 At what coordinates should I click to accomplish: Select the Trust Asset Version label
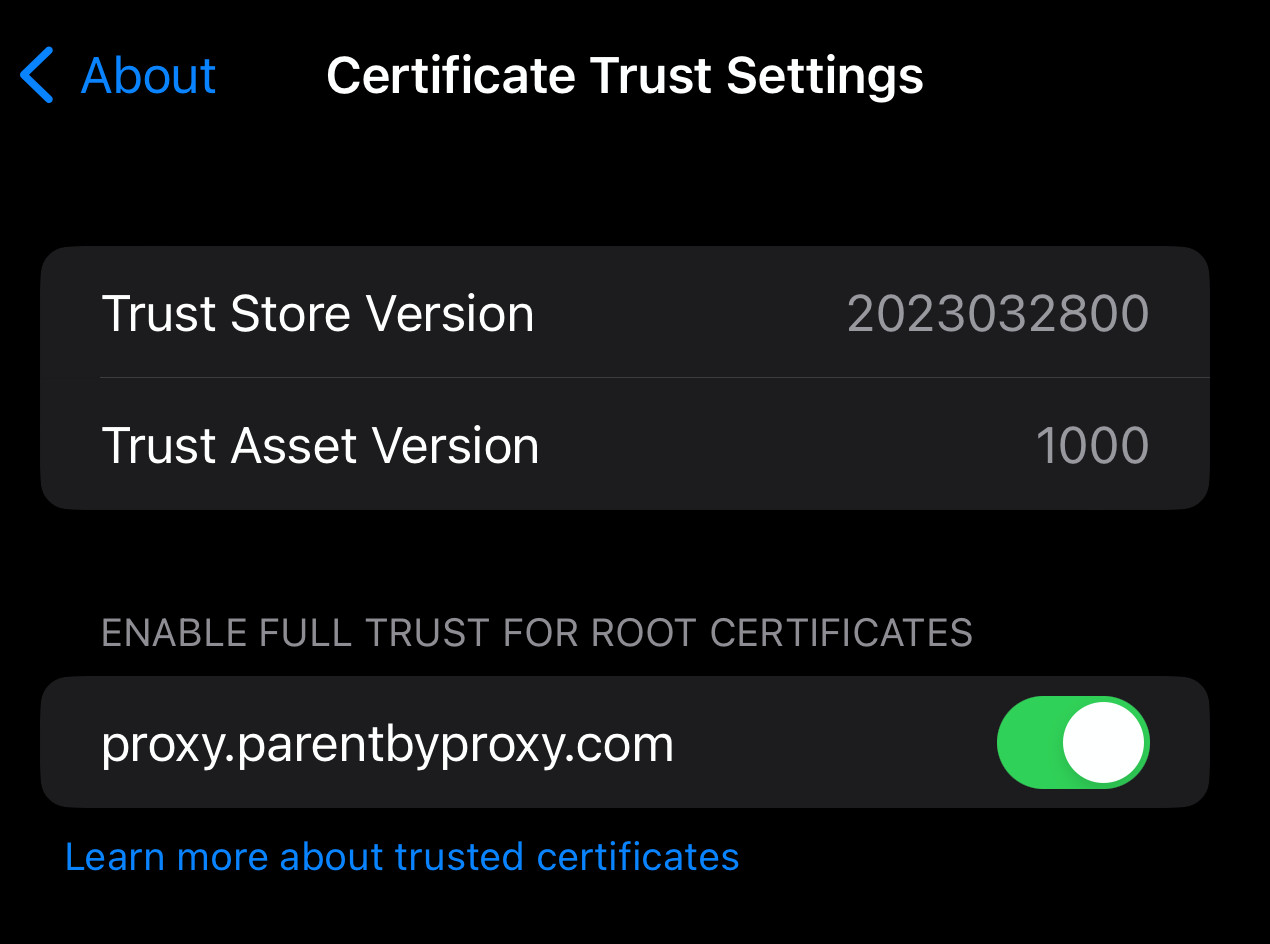[320, 445]
